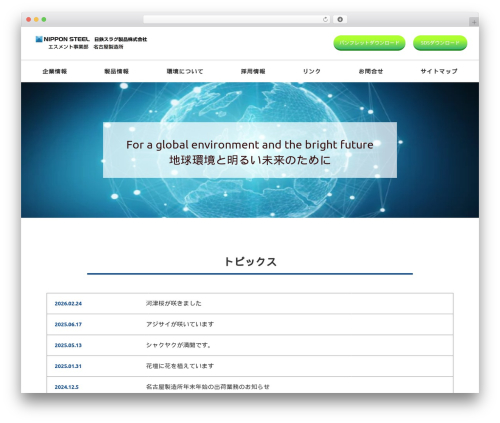Viewport: 500px width, 423px height.
Task: Click the date 2026.02.24
Action: pyautogui.click(x=68, y=304)
